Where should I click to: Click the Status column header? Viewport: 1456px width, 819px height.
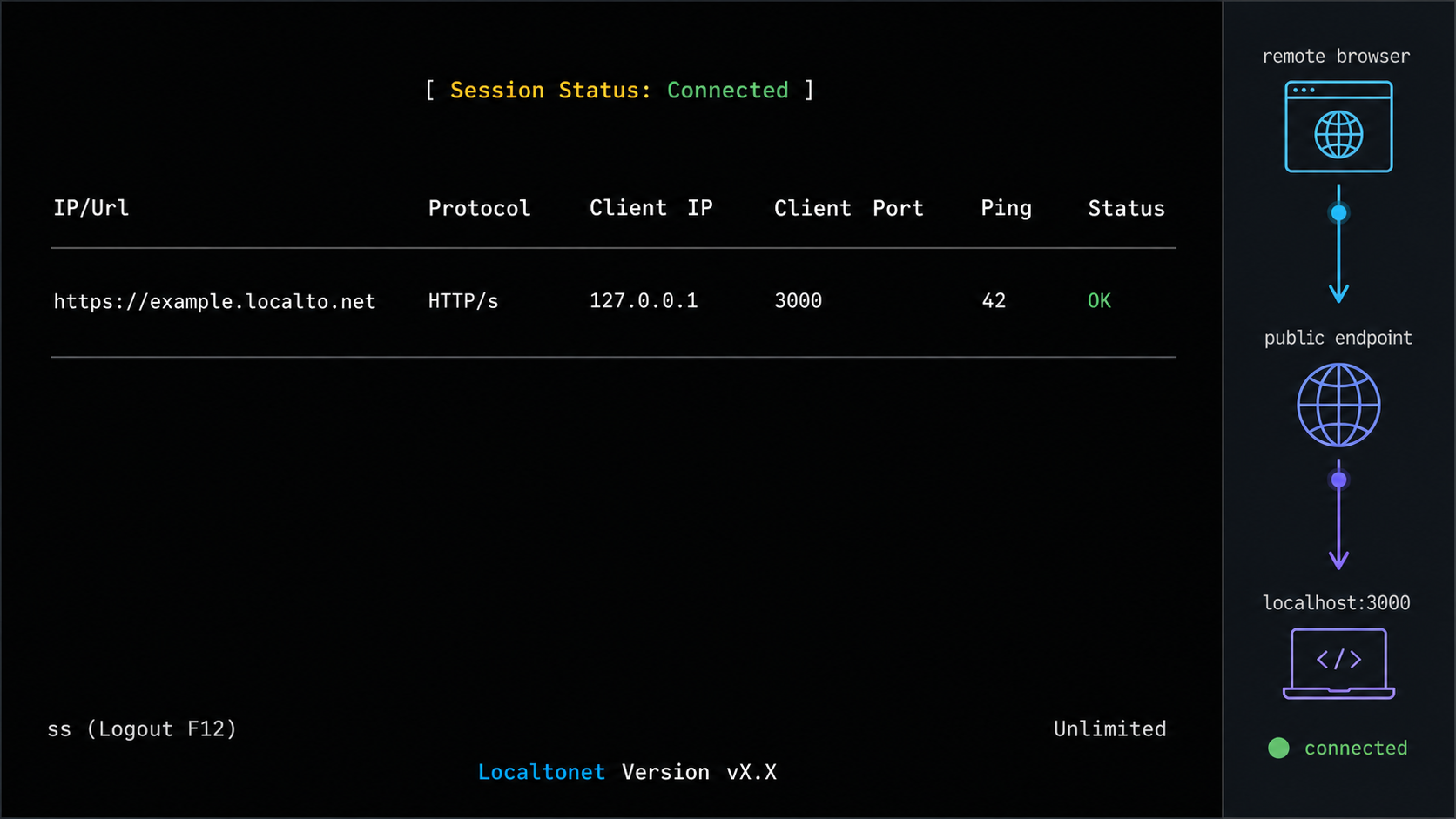1126,209
